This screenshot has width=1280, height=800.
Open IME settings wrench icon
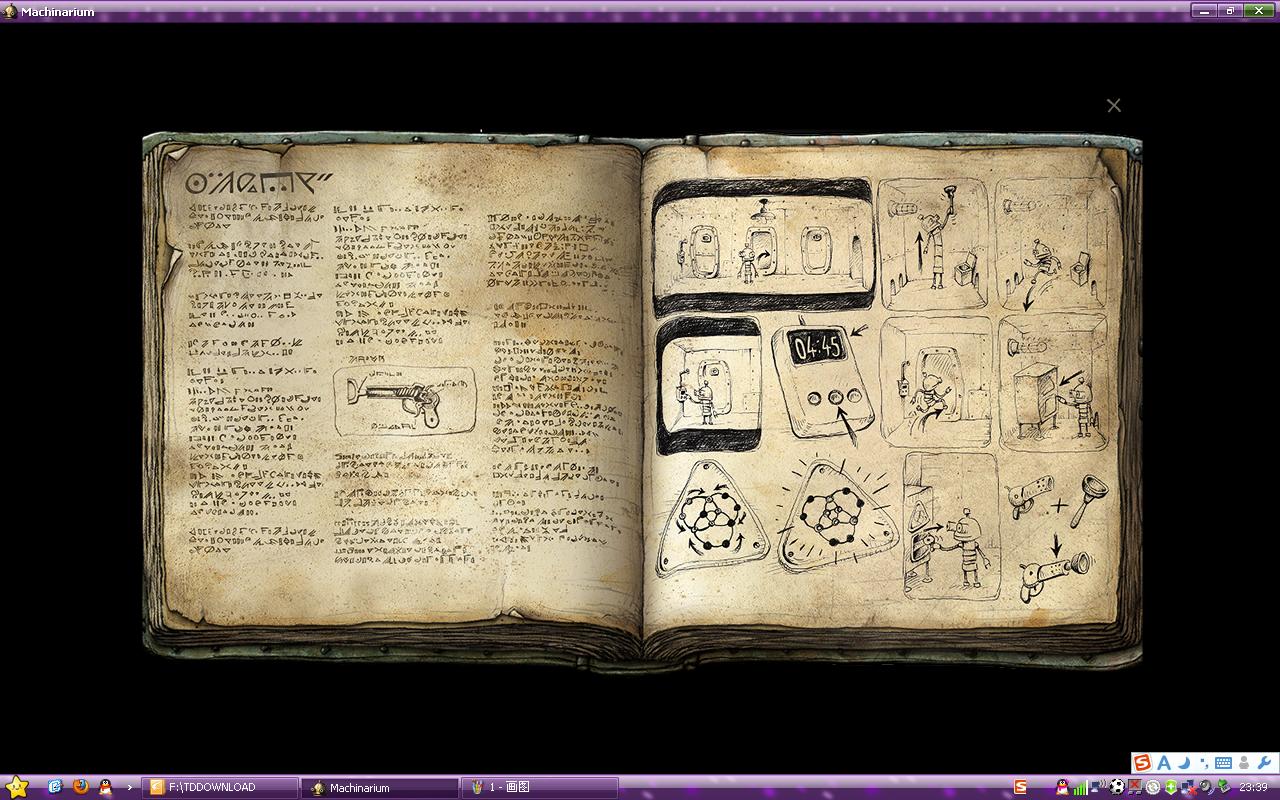[x=1264, y=763]
